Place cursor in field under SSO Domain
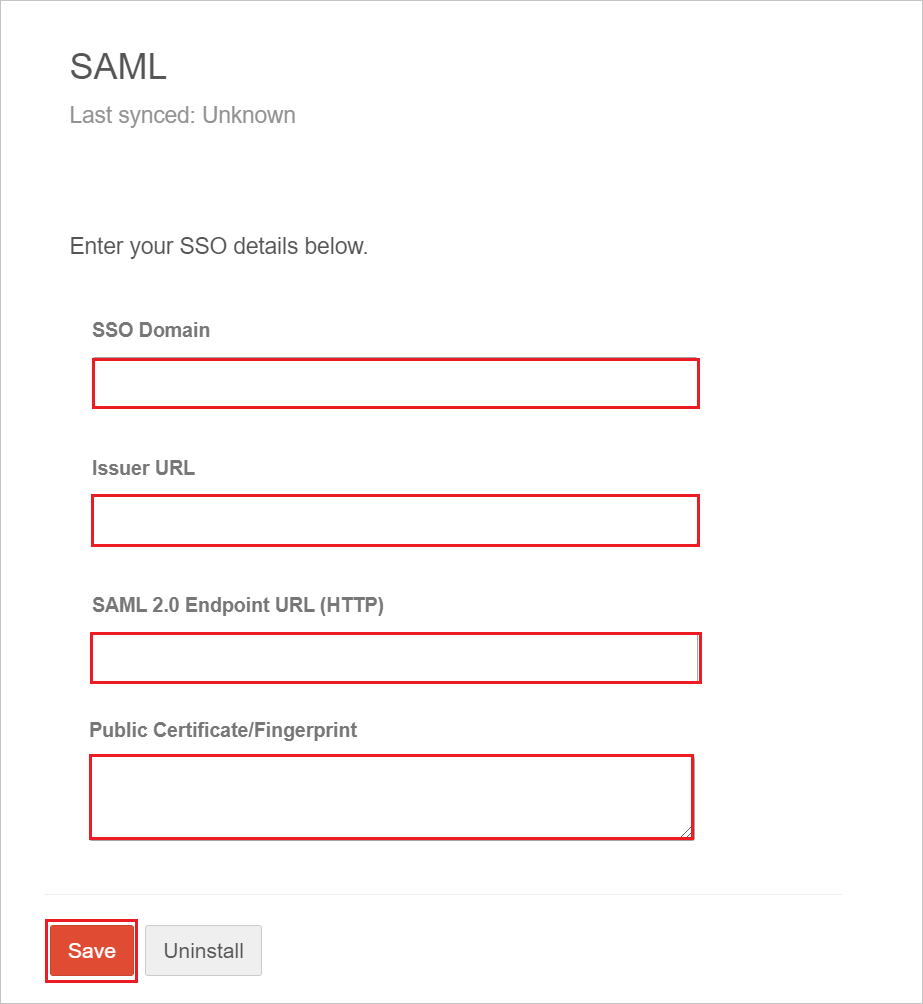This screenshot has height=1004, width=923. coord(396,384)
